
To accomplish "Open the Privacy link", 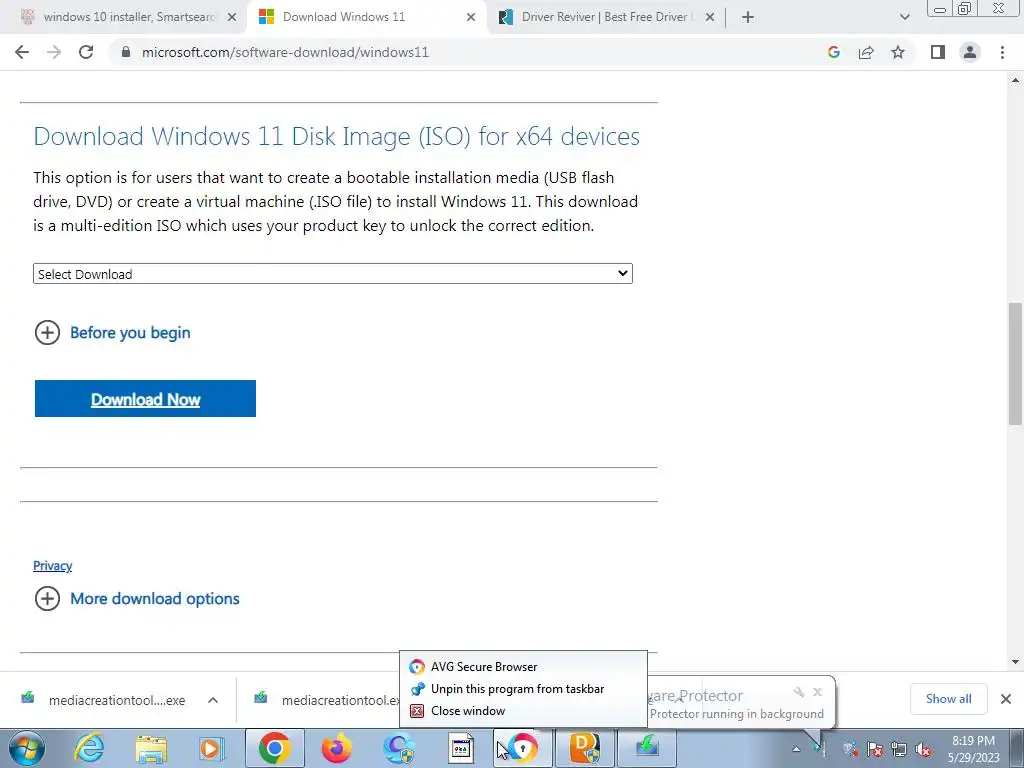I will pos(52,566).
